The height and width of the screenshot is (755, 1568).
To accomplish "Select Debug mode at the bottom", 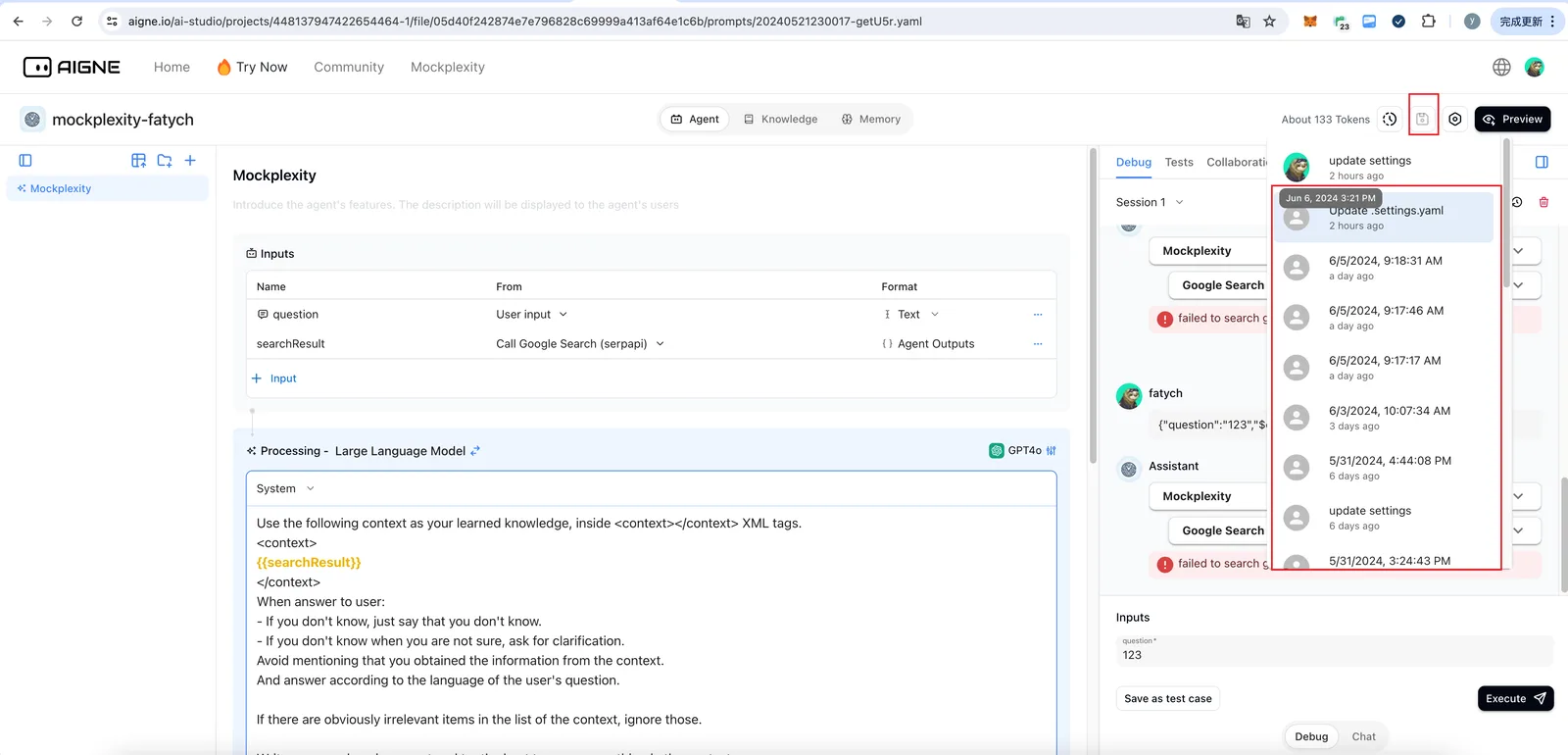I will [1311, 736].
